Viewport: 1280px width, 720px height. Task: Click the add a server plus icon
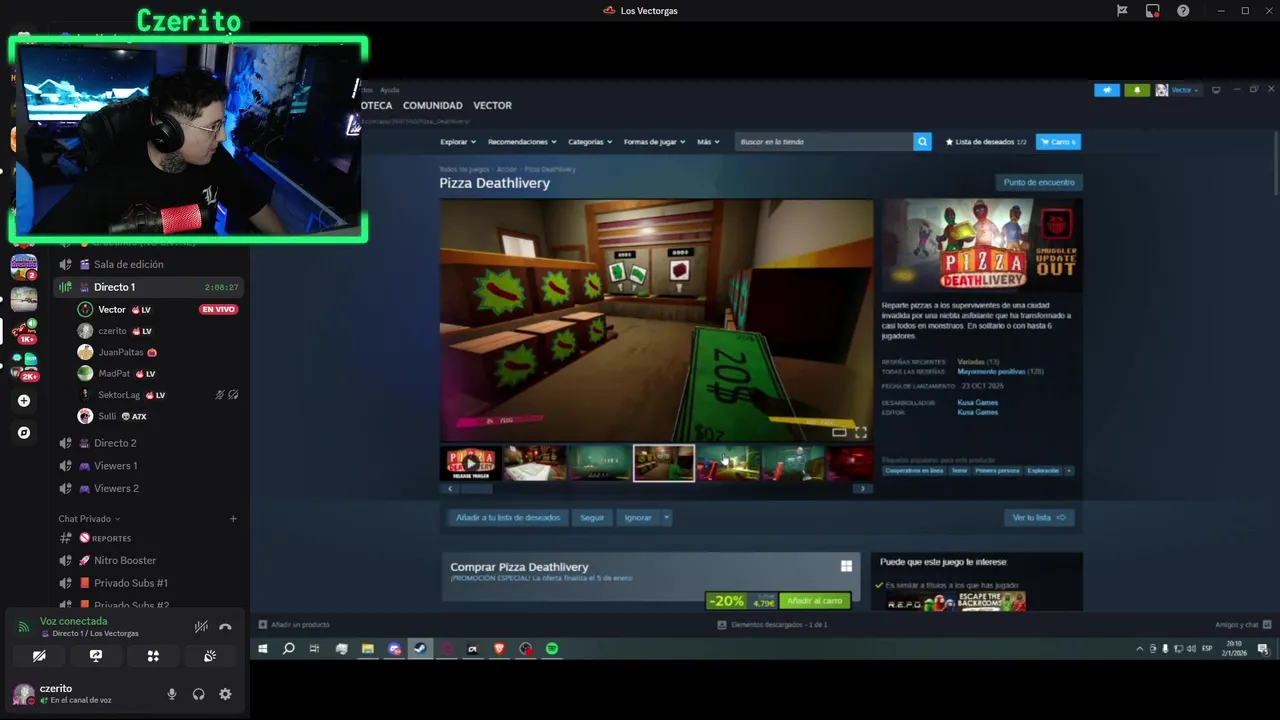24,401
